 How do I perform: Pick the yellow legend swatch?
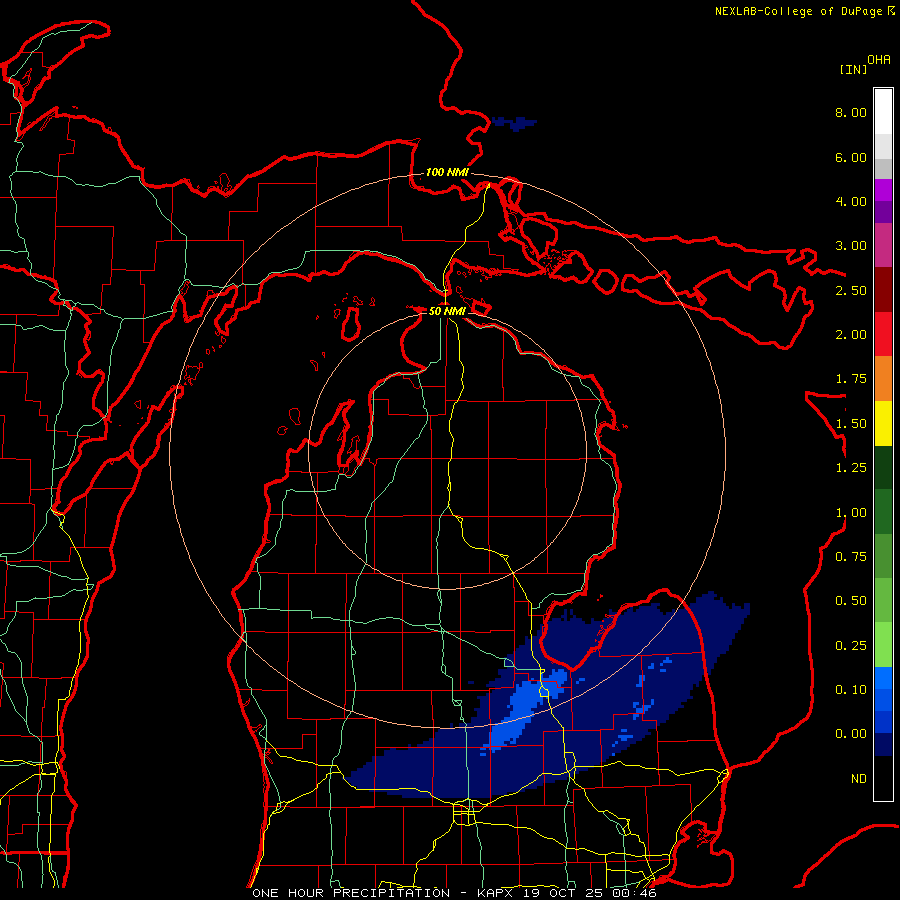(x=883, y=423)
